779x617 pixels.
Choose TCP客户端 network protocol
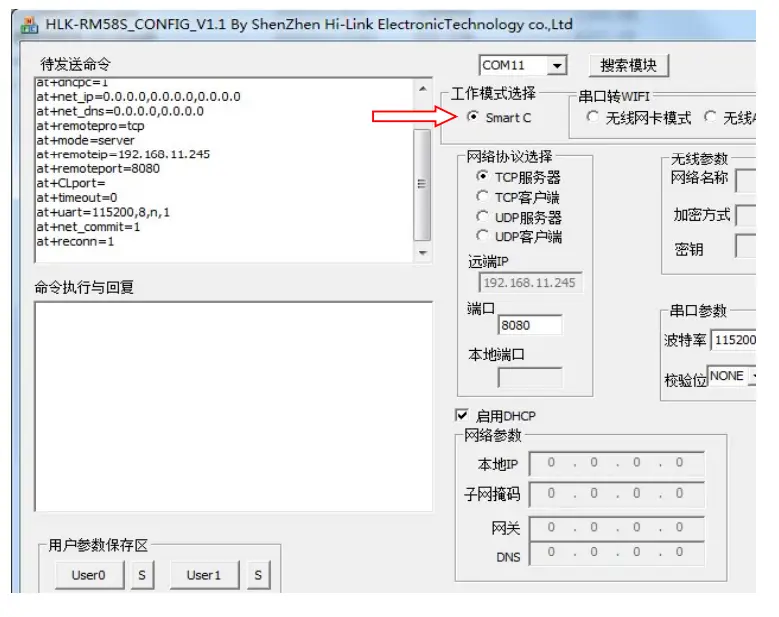[482, 197]
